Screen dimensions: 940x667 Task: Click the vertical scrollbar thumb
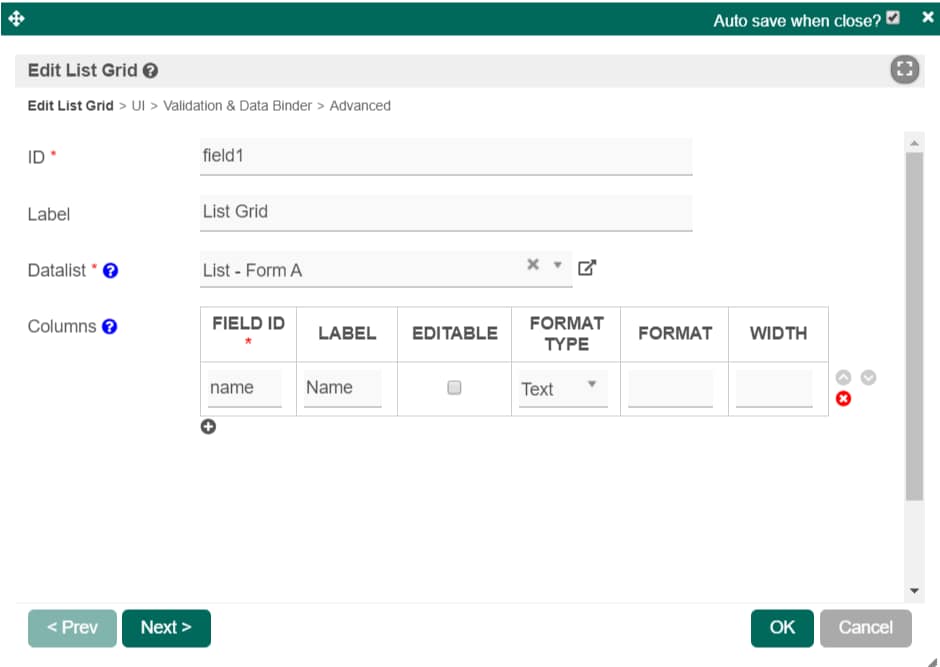(914, 327)
